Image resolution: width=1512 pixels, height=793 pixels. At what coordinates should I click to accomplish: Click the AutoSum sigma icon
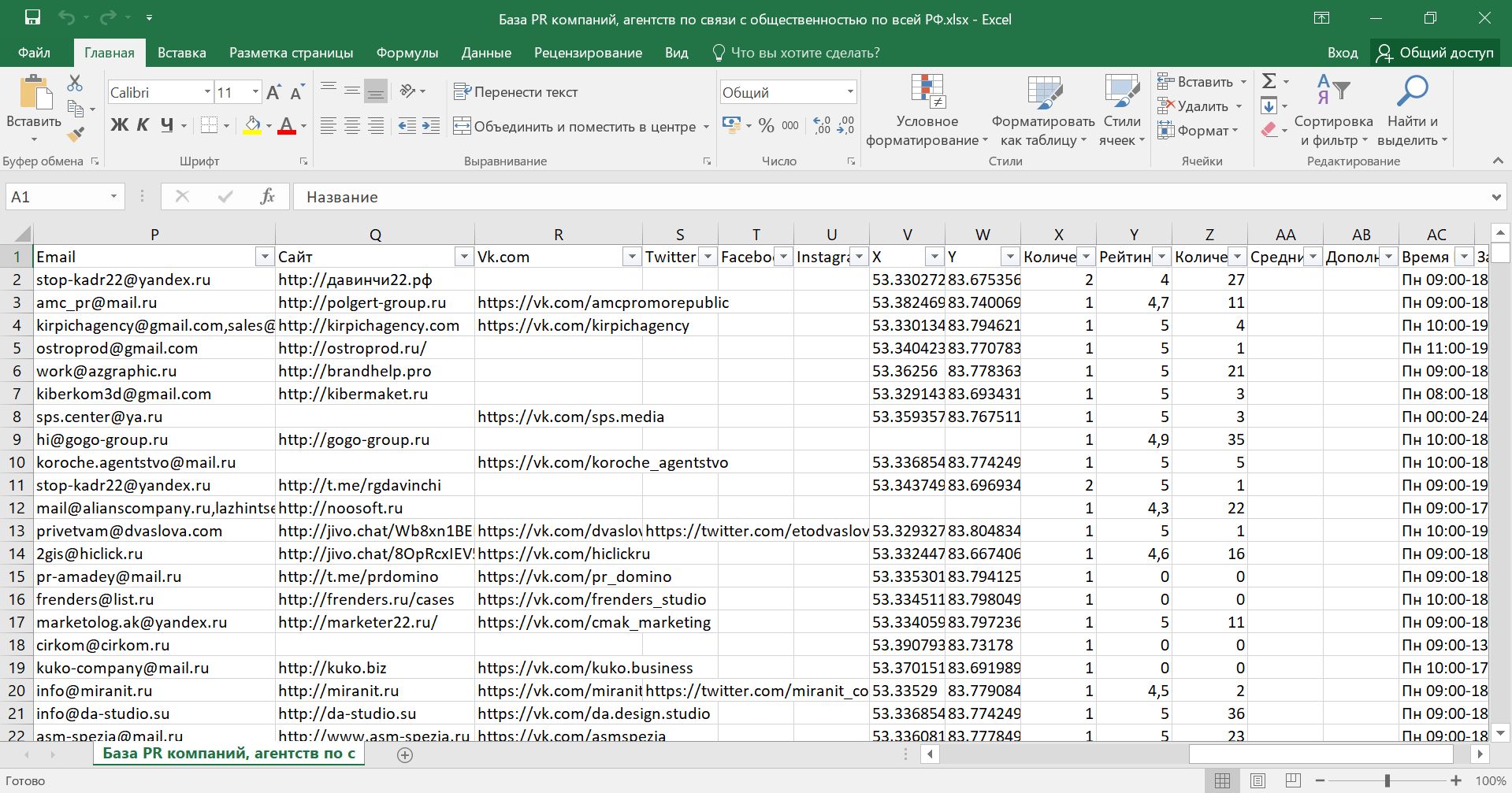click(x=1269, y=81)
